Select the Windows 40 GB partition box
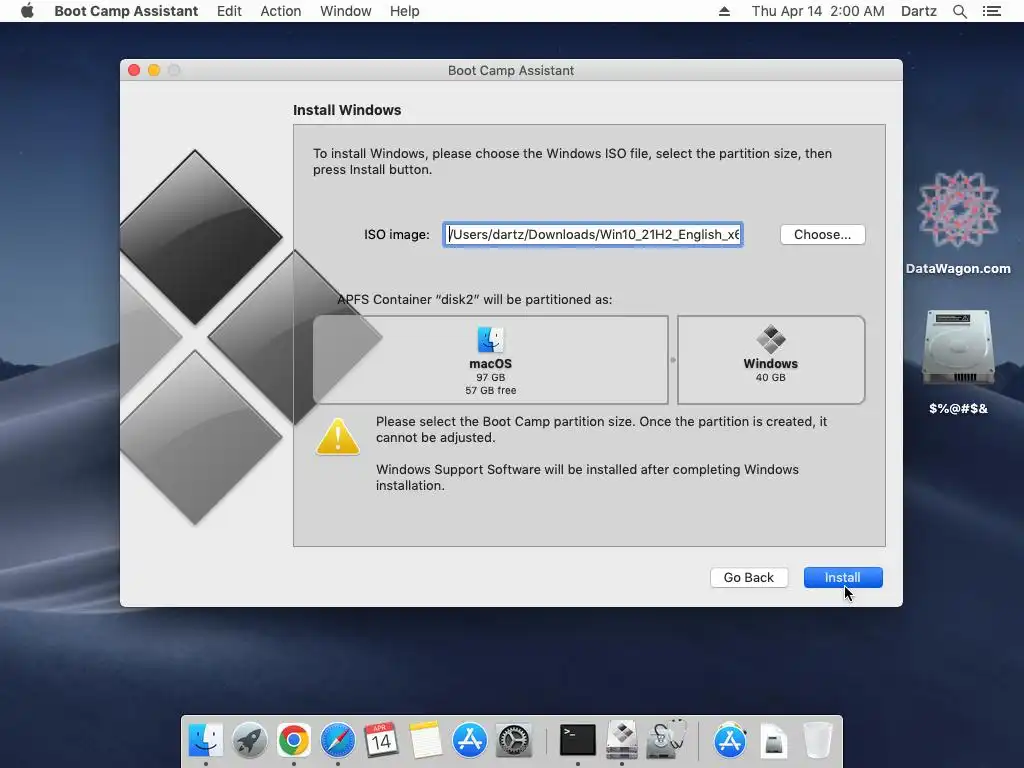The height and width of the screenshot is (768, 1024). tap(771, 360)
